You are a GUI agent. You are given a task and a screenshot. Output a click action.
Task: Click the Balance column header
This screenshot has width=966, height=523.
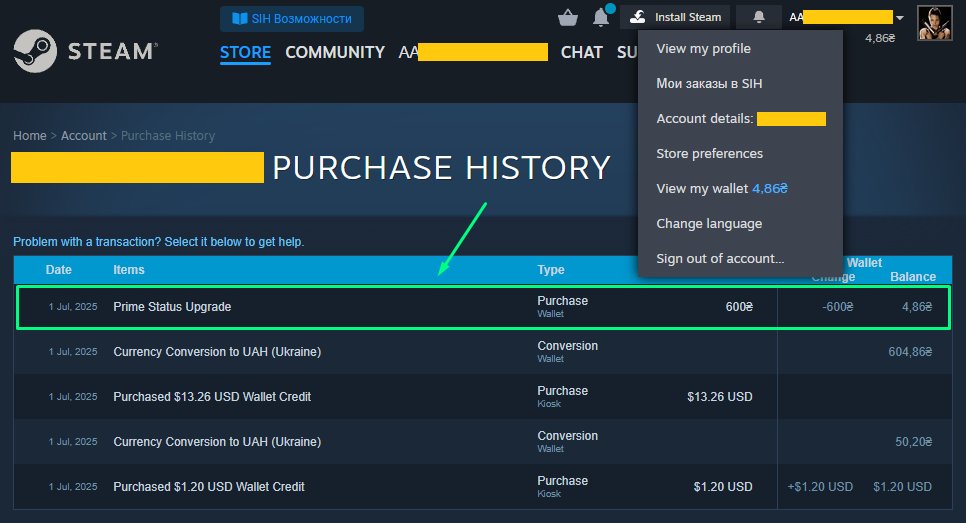click(x=913, y=277)
